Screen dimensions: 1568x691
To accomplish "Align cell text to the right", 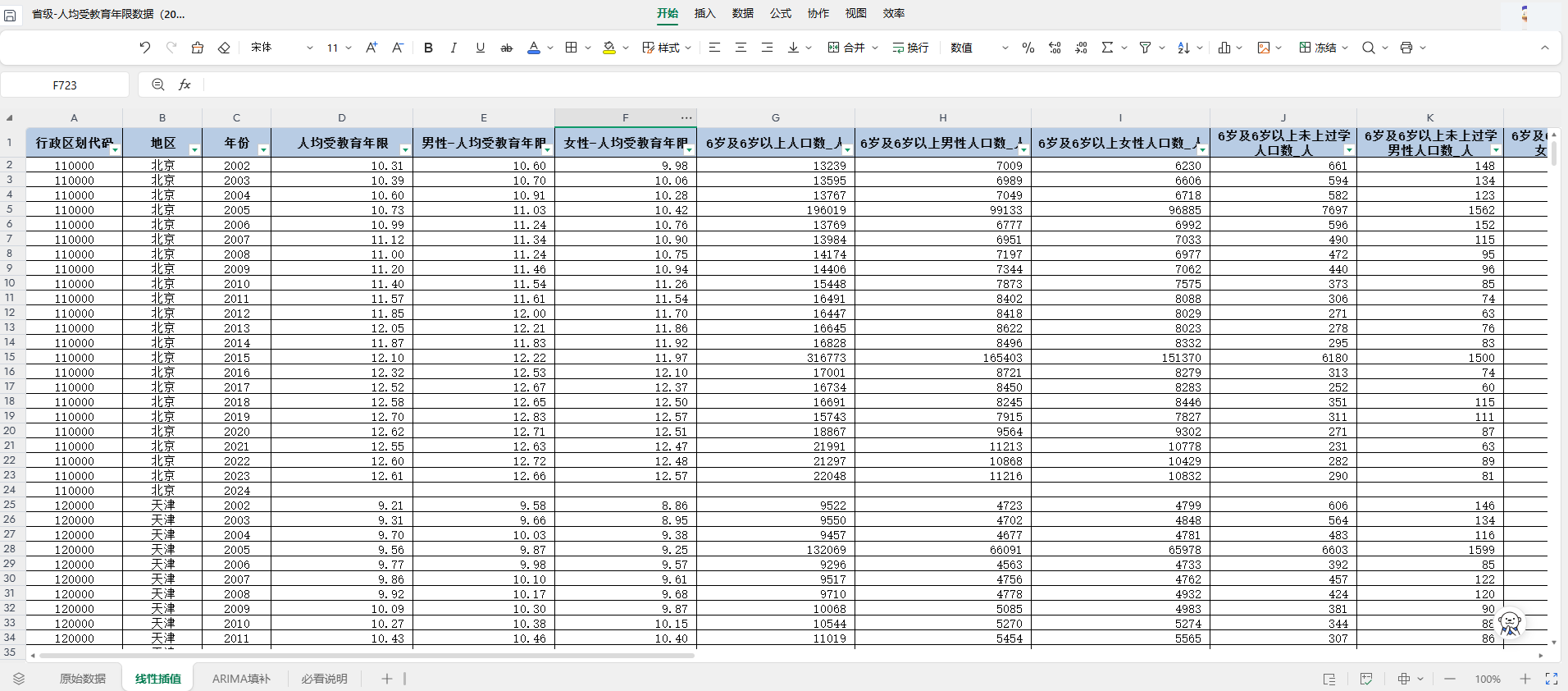I will pyautogui.click(x=767, y=48).
